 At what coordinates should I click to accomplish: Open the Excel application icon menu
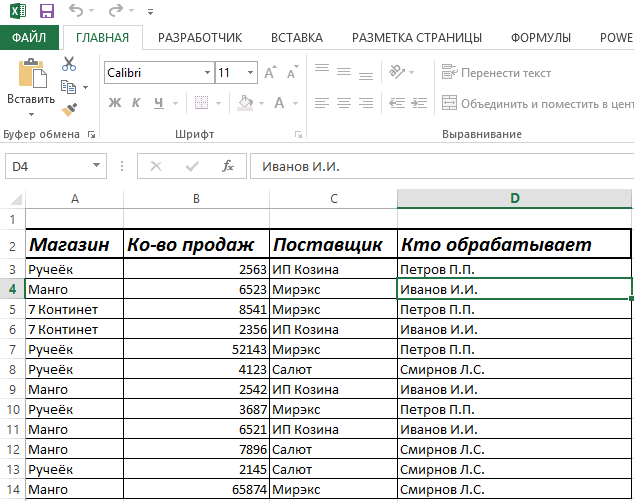18,11
